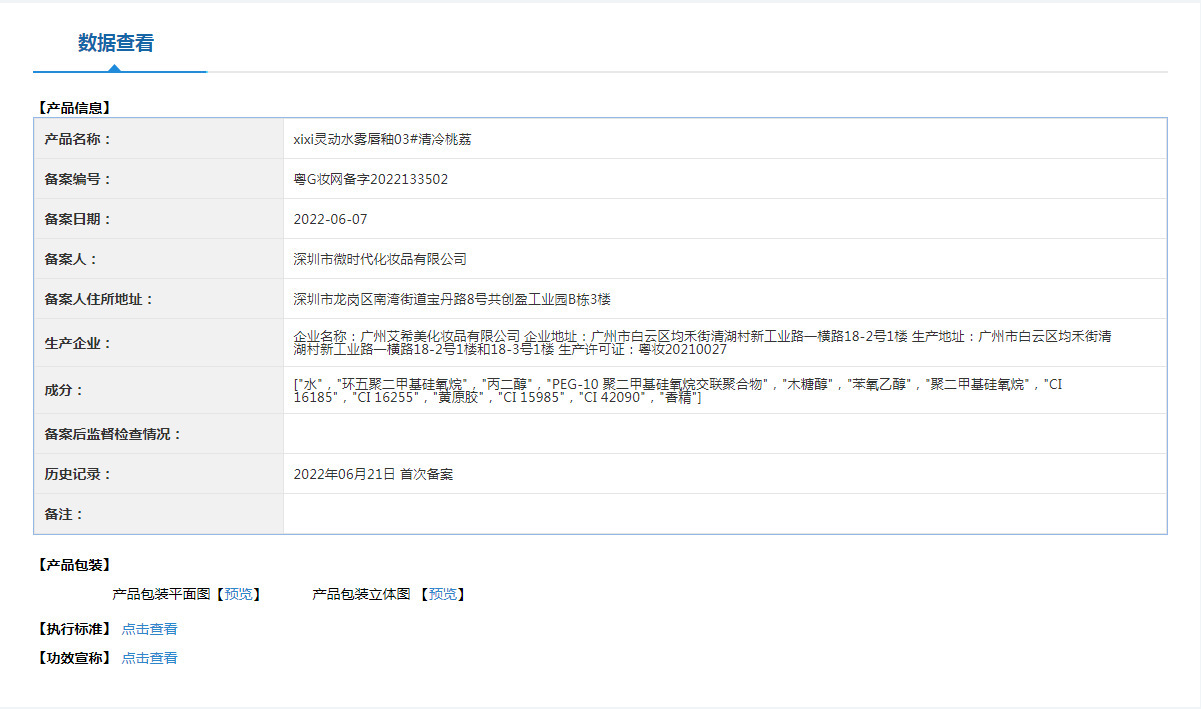Select history entry 2022年06月21日 首次备案
Image resolution: width=1201 pixels, height=709 pixels.
[x=373, y=474]
